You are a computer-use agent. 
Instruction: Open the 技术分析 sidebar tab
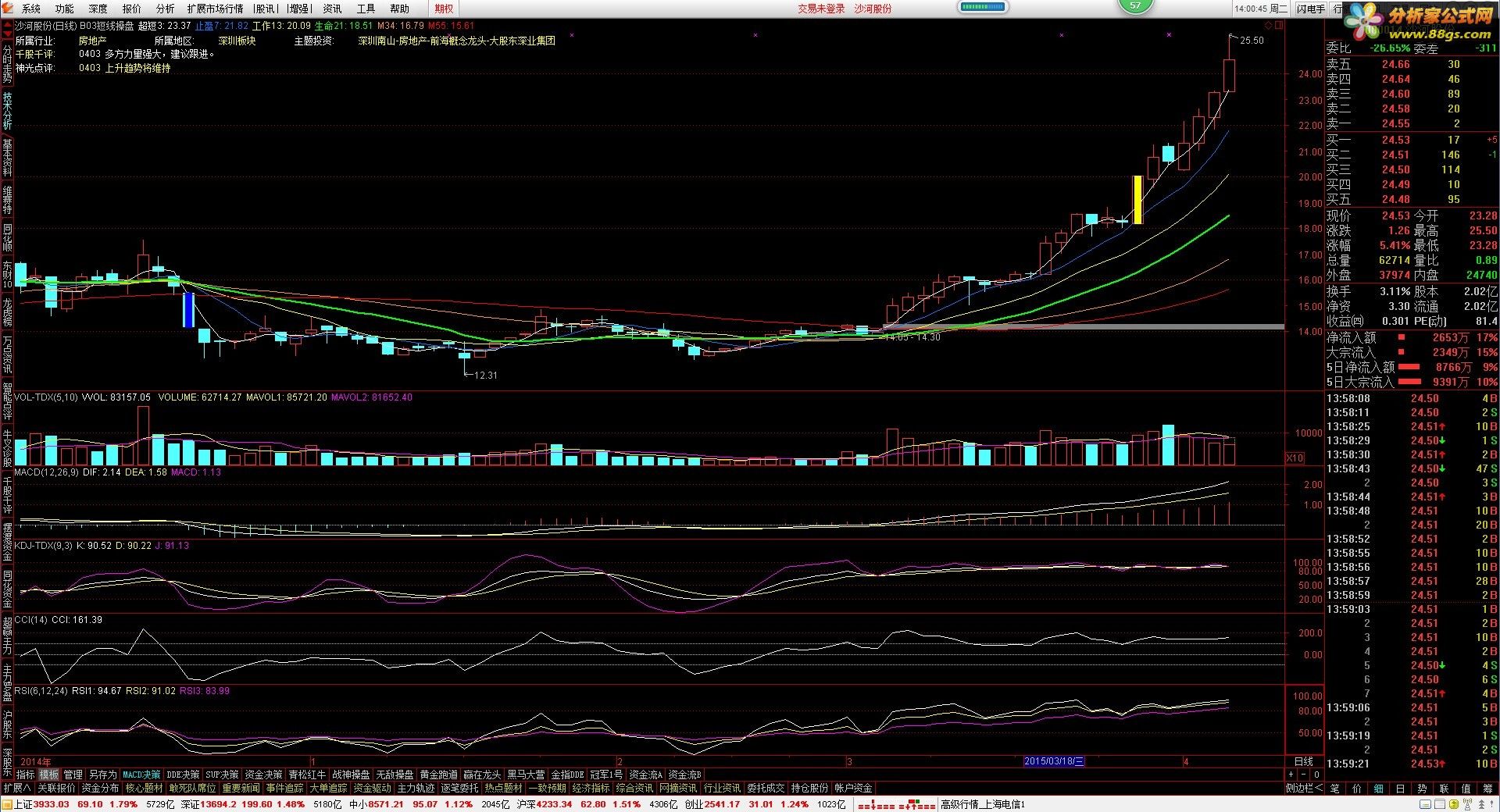[7, 110]
